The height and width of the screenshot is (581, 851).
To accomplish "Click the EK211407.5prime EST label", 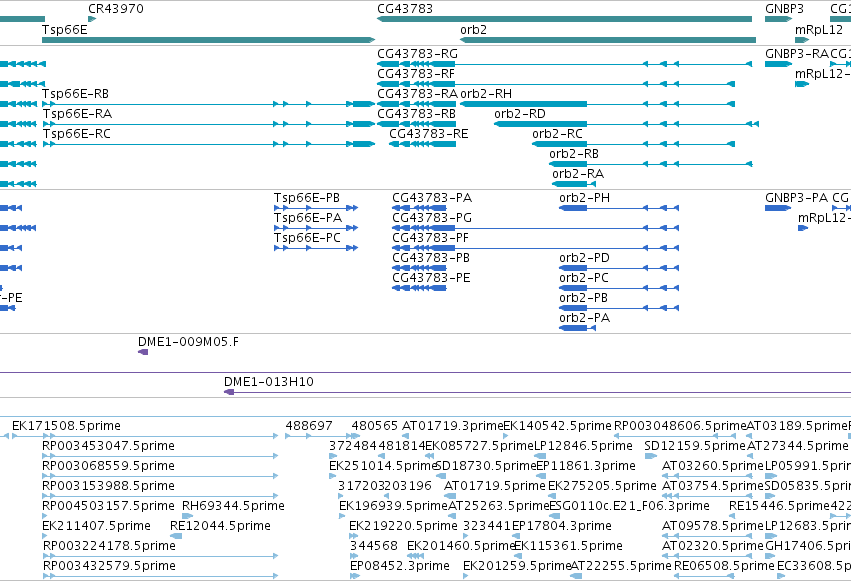I will 96,526.
